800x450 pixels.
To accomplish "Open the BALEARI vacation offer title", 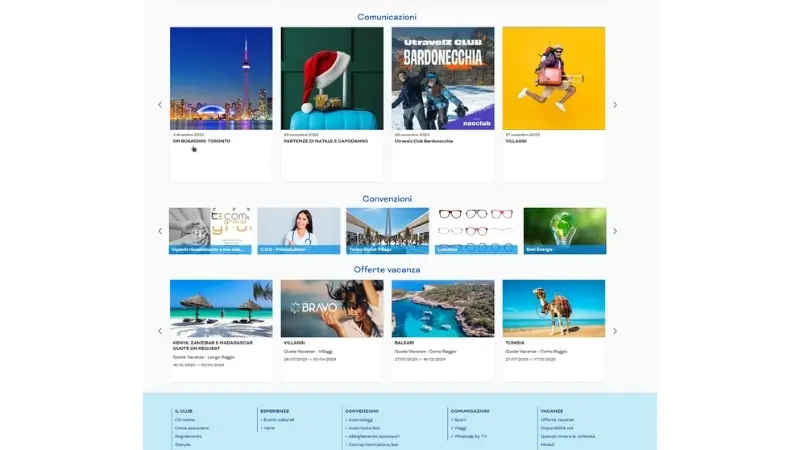I will pyautogui.click(x=404, y=343).
